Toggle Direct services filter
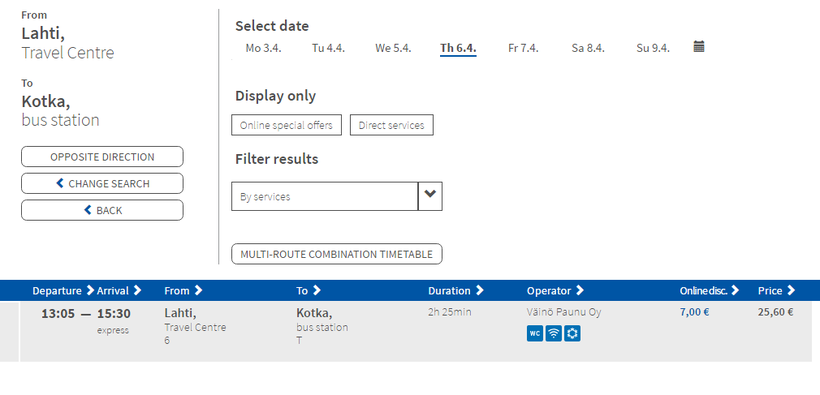This screenshot has width=820, height=395. tap(392, 125)
